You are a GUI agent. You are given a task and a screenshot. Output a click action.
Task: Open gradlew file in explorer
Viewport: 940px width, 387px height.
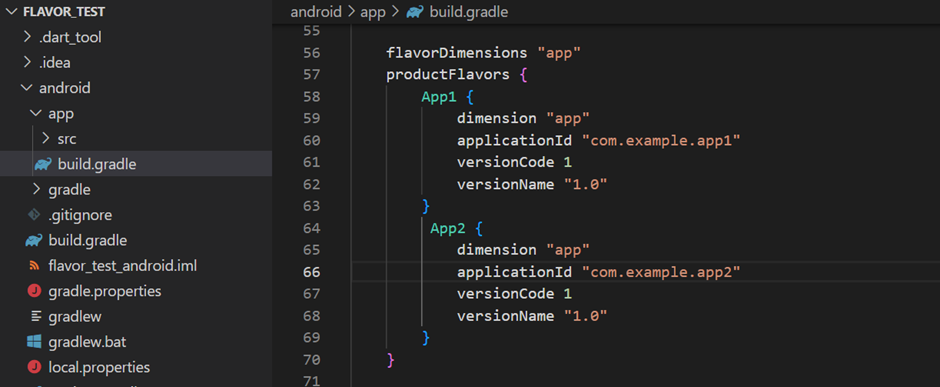pos(75,316)
